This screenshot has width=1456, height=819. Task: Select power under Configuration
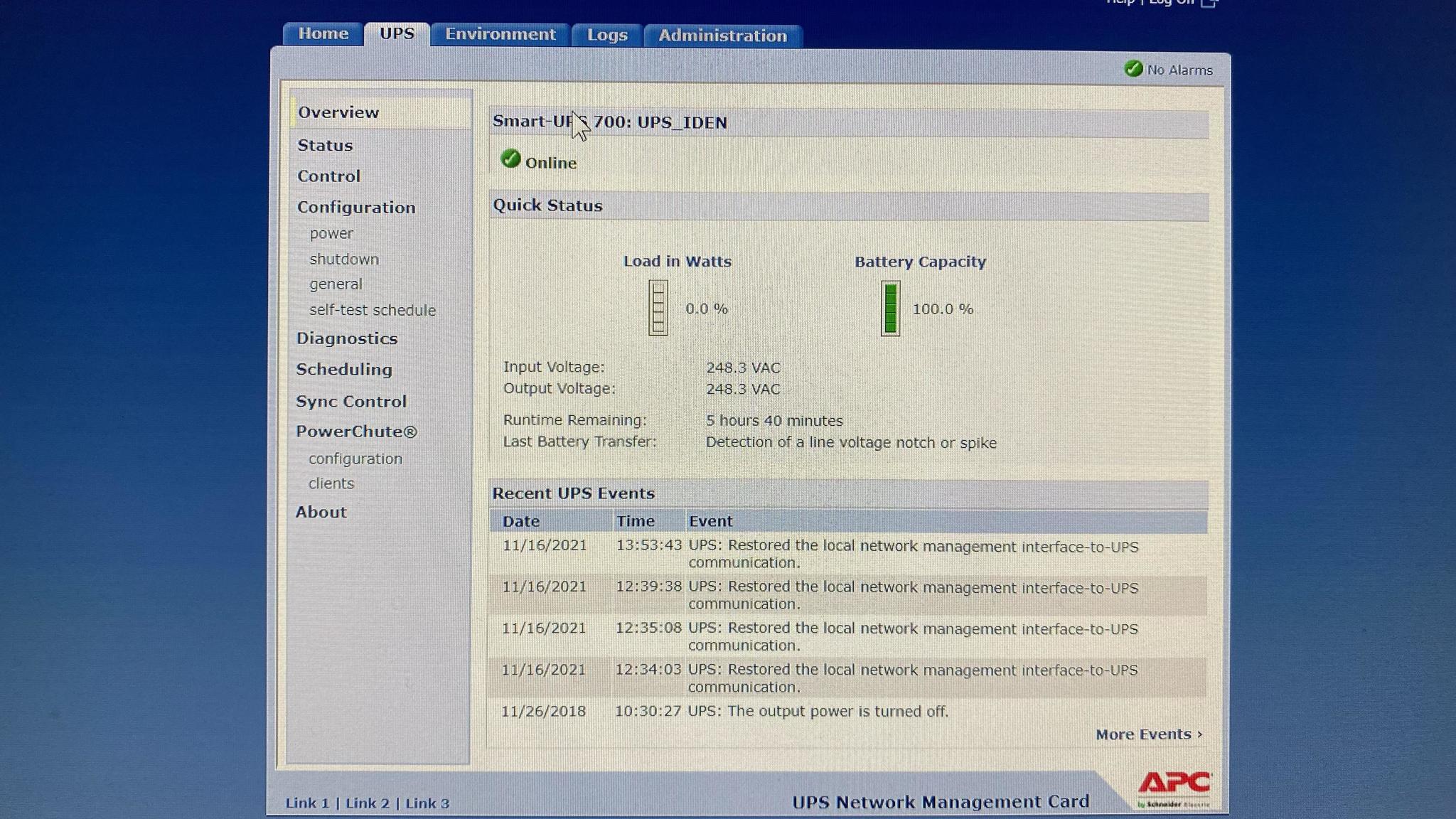(331, 234)
